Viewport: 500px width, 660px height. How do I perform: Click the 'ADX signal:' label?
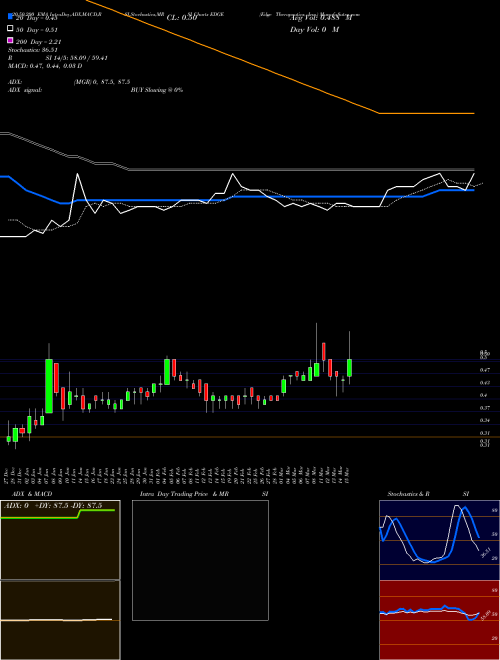point(24,90)
